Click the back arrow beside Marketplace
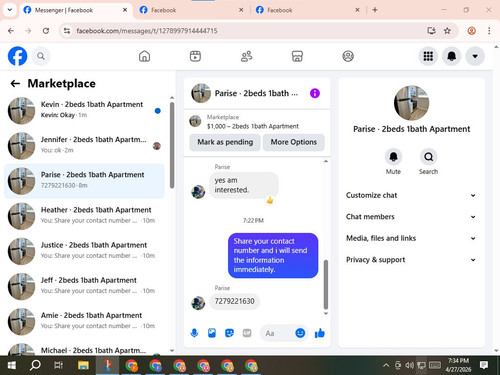This screenshot has height=375, width=500. coord(15,83)
